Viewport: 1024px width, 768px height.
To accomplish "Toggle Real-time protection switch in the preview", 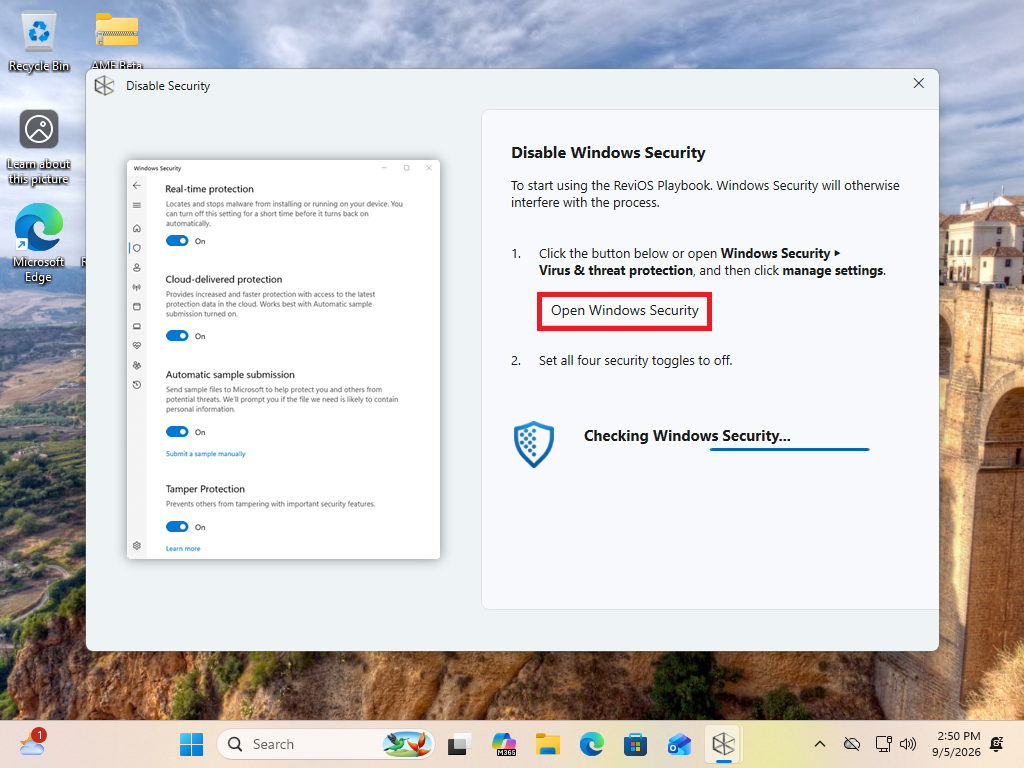I will [x=177, y=241].
